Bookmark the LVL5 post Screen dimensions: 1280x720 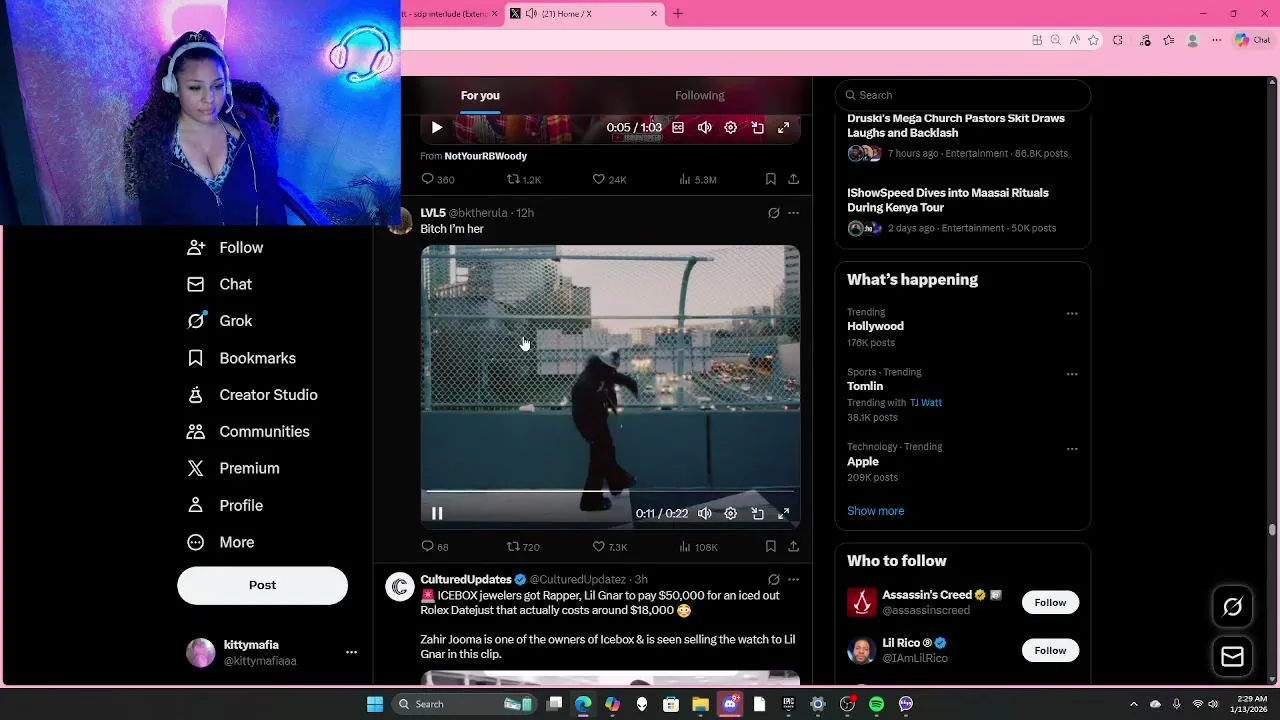(x=770, y=546)
